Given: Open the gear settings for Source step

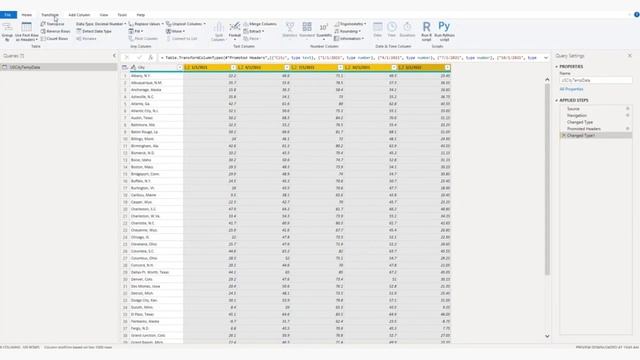Looking at the screenshot, I should (x=628, y=109).
